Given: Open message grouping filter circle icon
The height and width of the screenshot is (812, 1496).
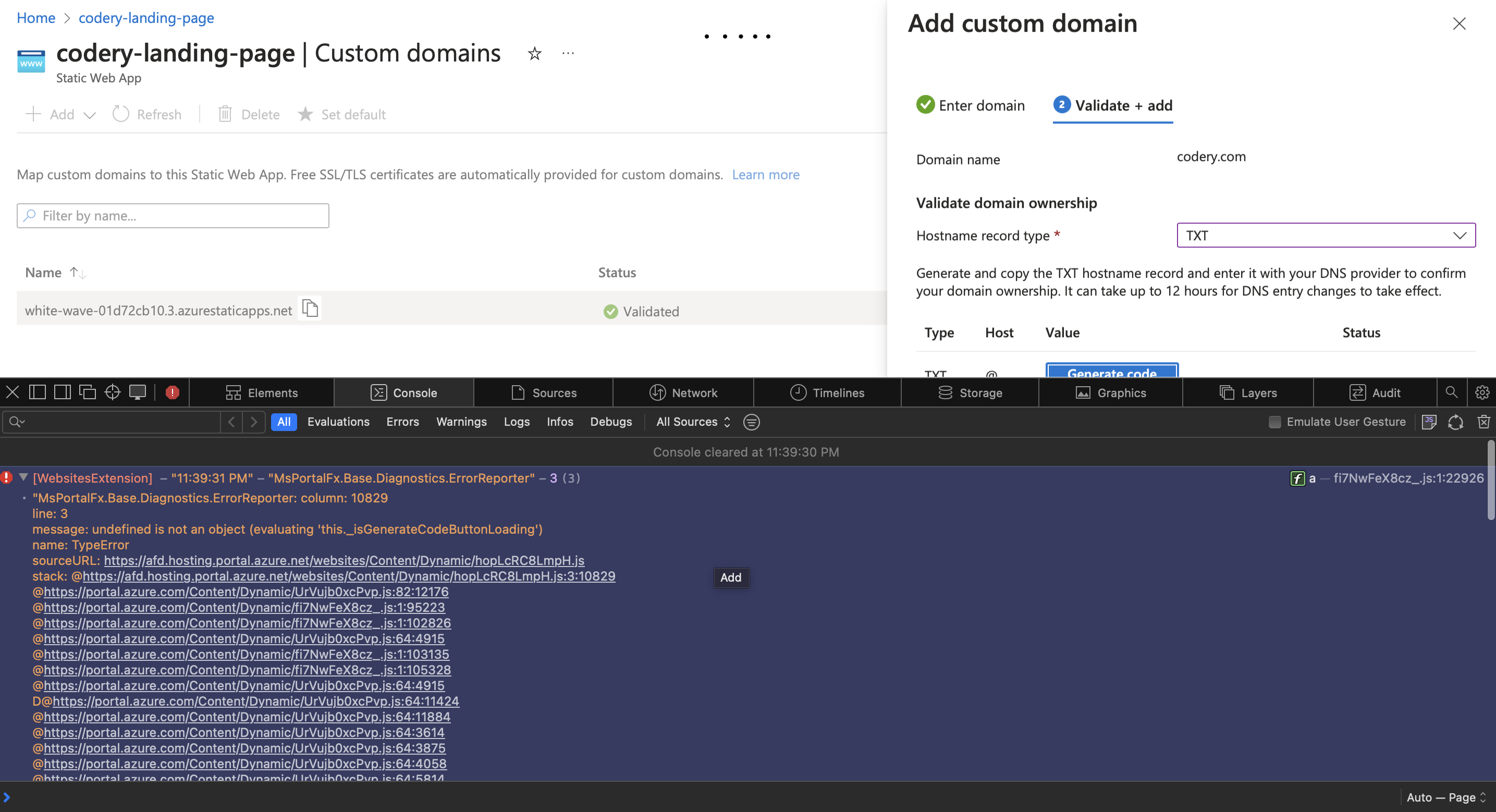Looking at the screenshot, I should point(751,422).
